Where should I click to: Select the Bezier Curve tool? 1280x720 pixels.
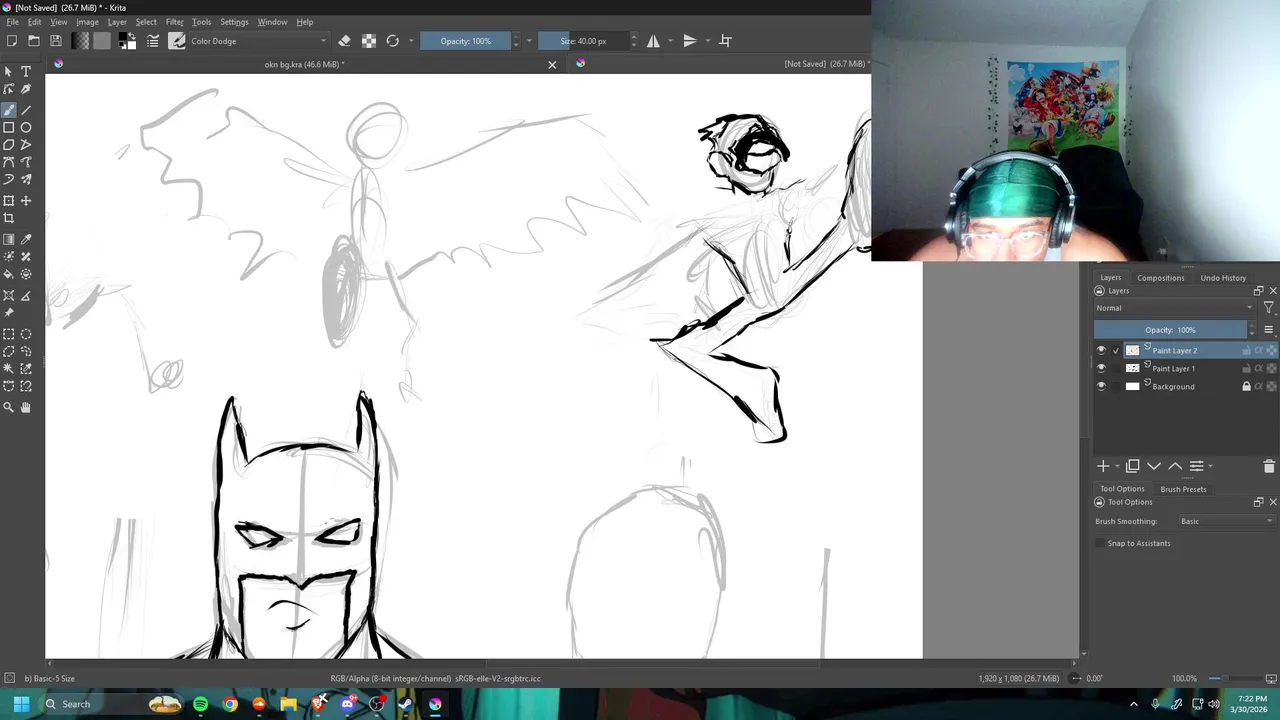tap(9, 162)
